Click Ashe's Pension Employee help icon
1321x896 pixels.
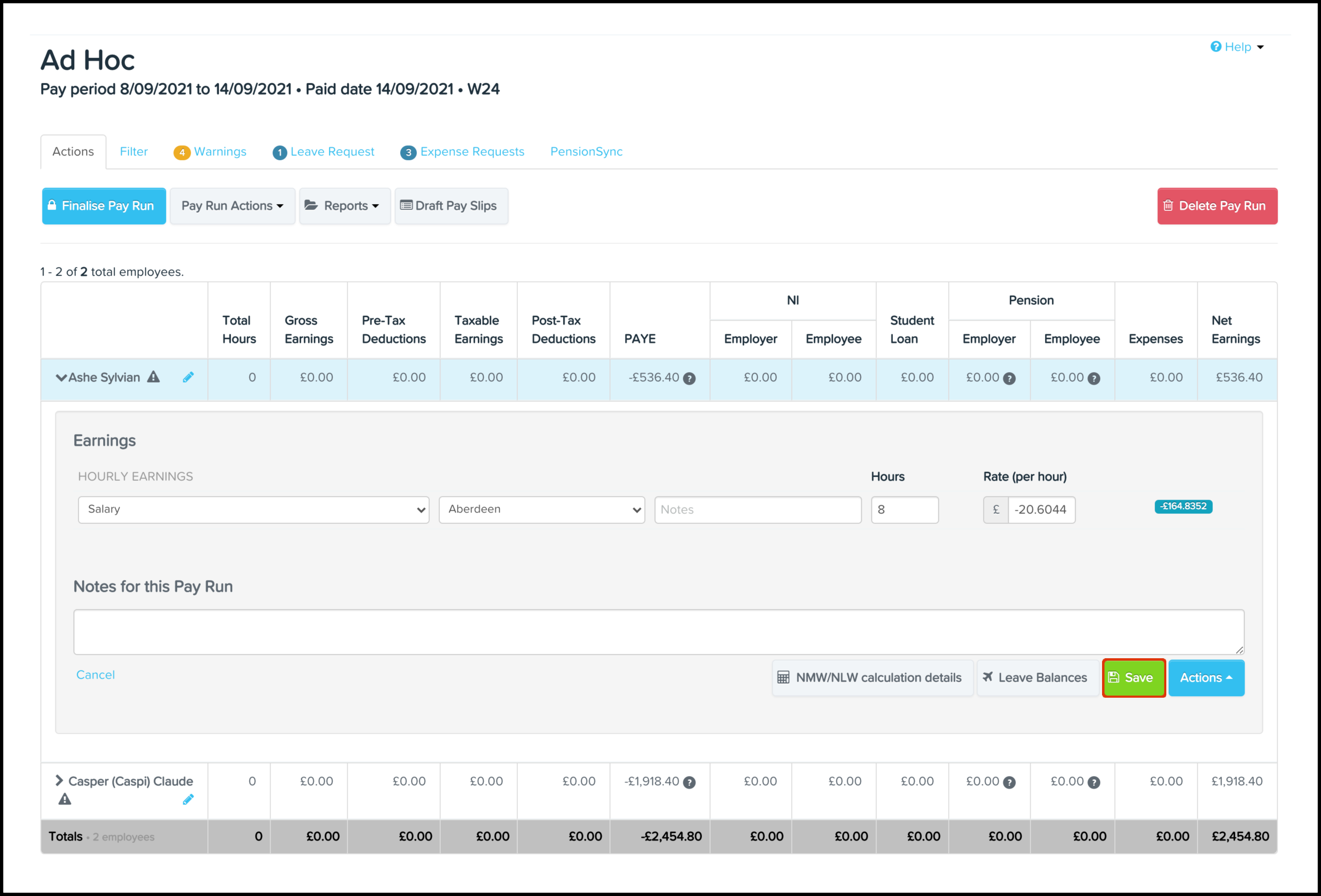[1094, 379]
